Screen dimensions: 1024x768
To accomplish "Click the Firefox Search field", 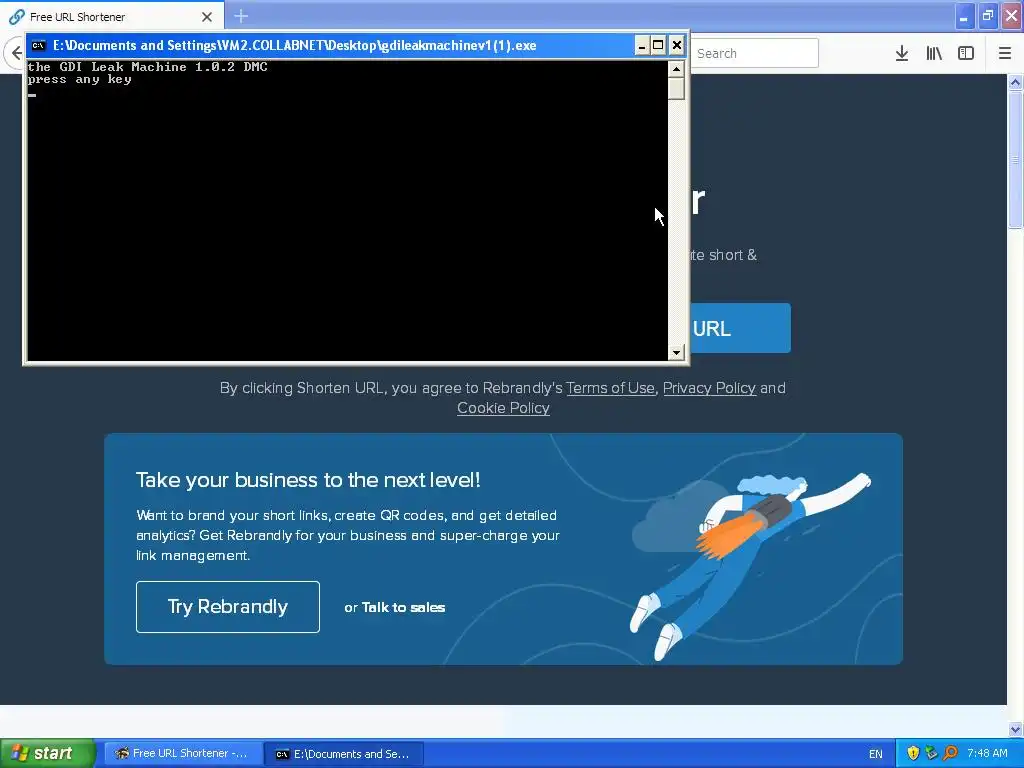I will (x=754, y=54).
